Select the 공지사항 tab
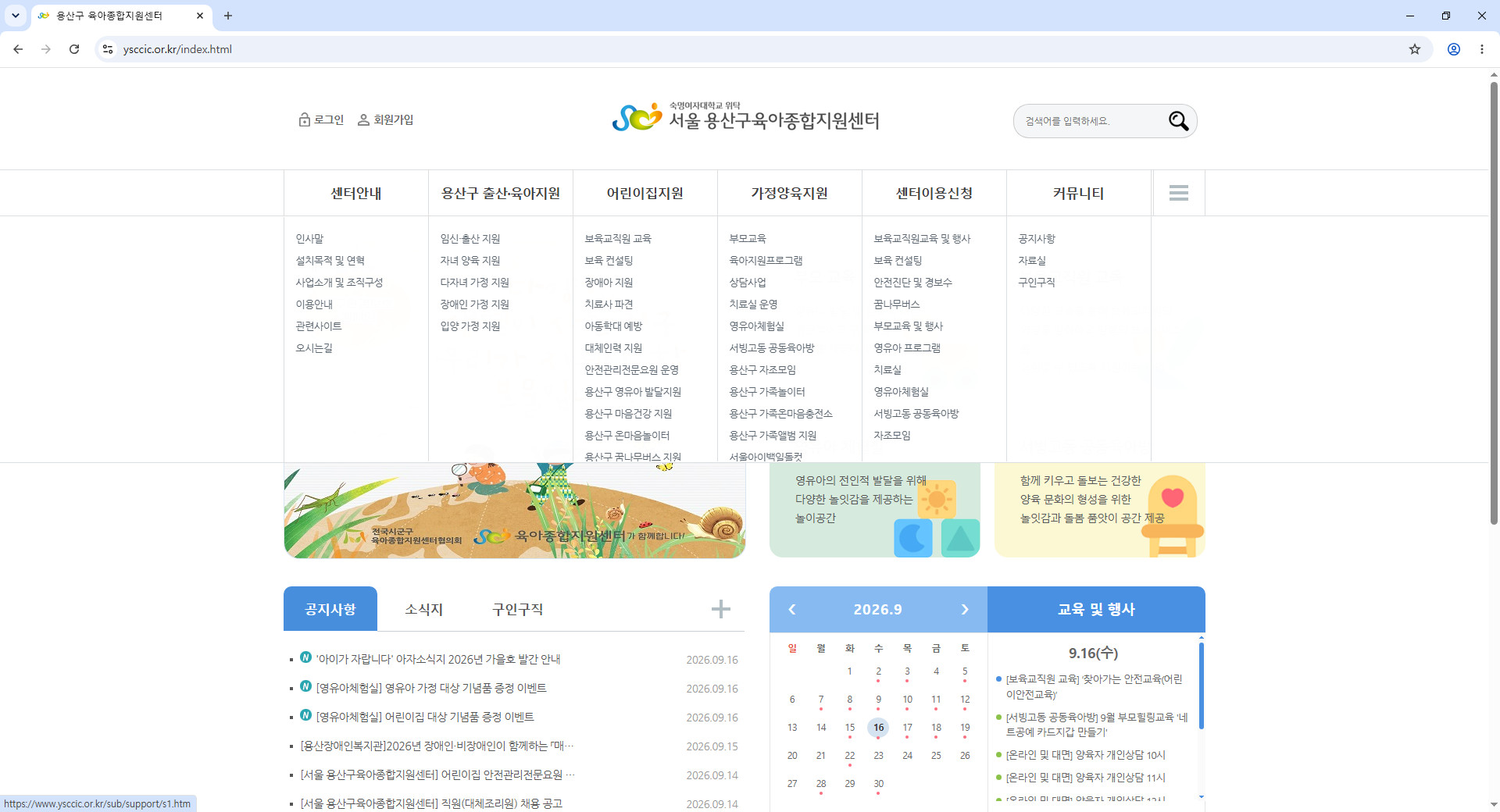Image resolution: width=1500 pixels, height=812 pixels. (x=330, y=609)
